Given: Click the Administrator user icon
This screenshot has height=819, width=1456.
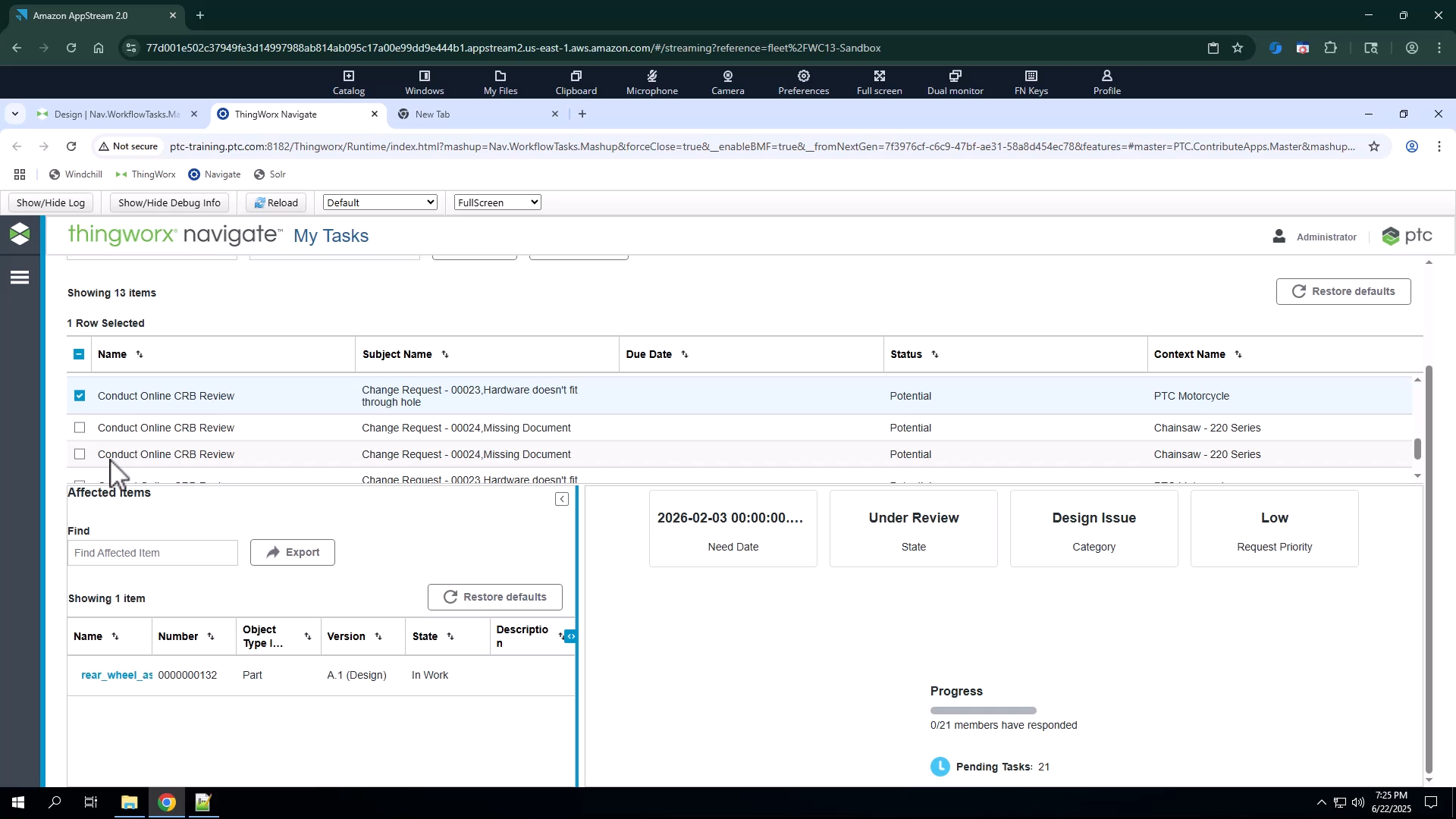Looking at the screenshot, I should click(x=1279, y=237).
